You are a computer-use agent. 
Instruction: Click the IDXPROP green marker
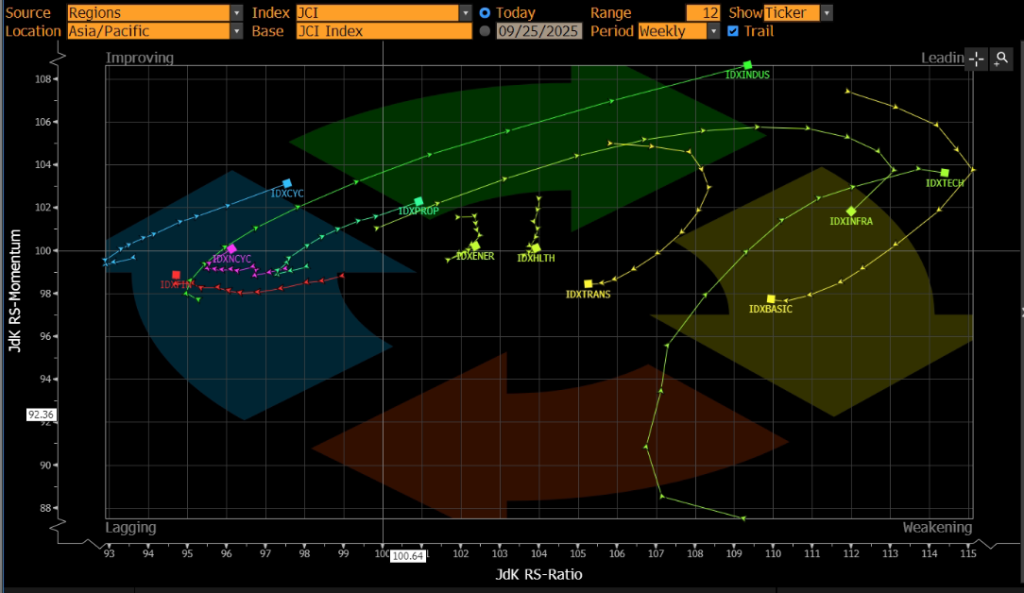point(419,201)
